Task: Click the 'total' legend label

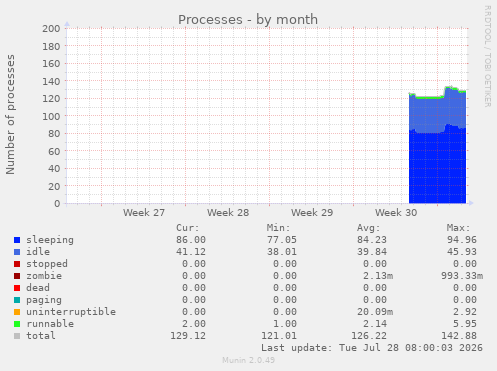Action: click(x=41, y=336)
